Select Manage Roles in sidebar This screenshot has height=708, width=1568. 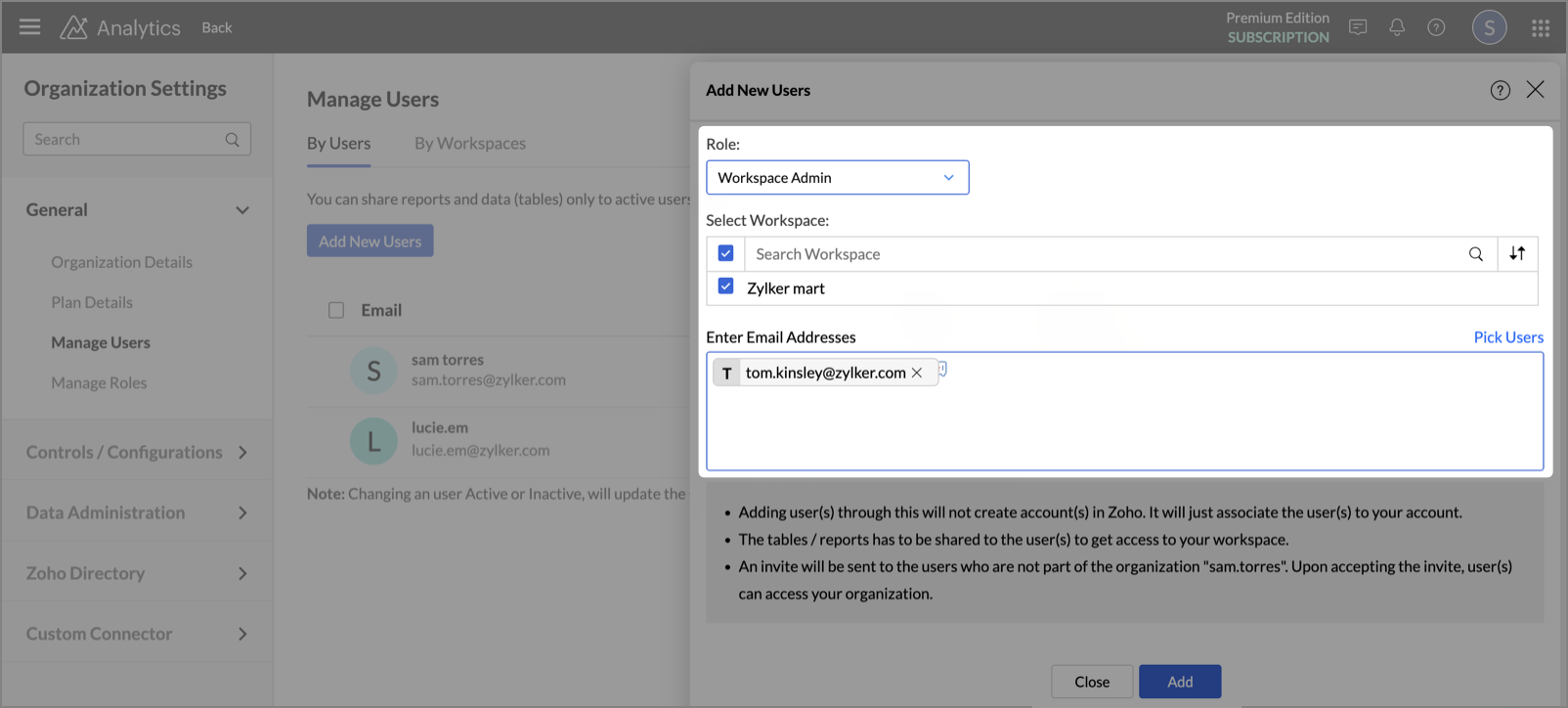coord(99,382)
